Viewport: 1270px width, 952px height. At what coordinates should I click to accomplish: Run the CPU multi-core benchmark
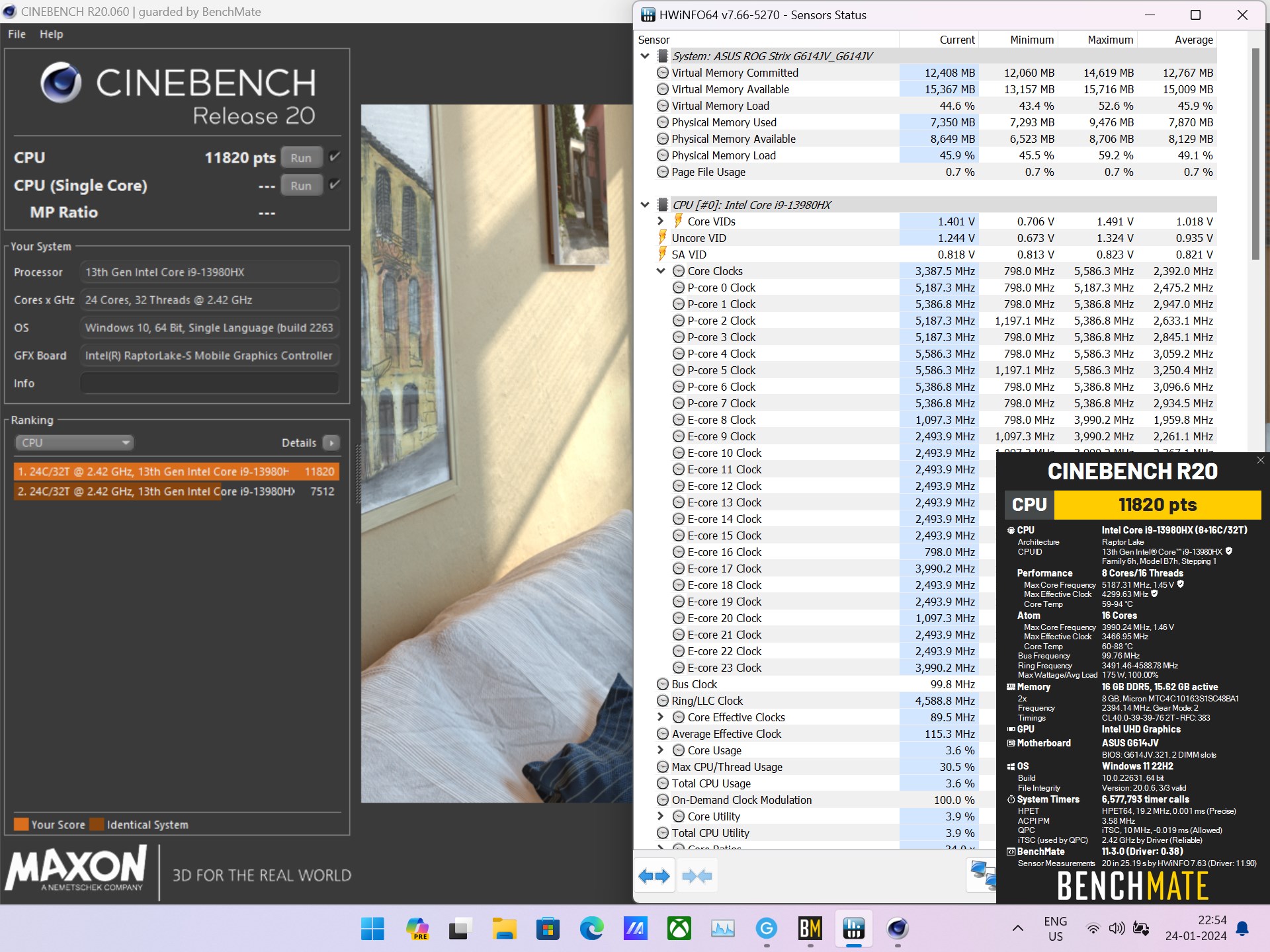(301, 158)
